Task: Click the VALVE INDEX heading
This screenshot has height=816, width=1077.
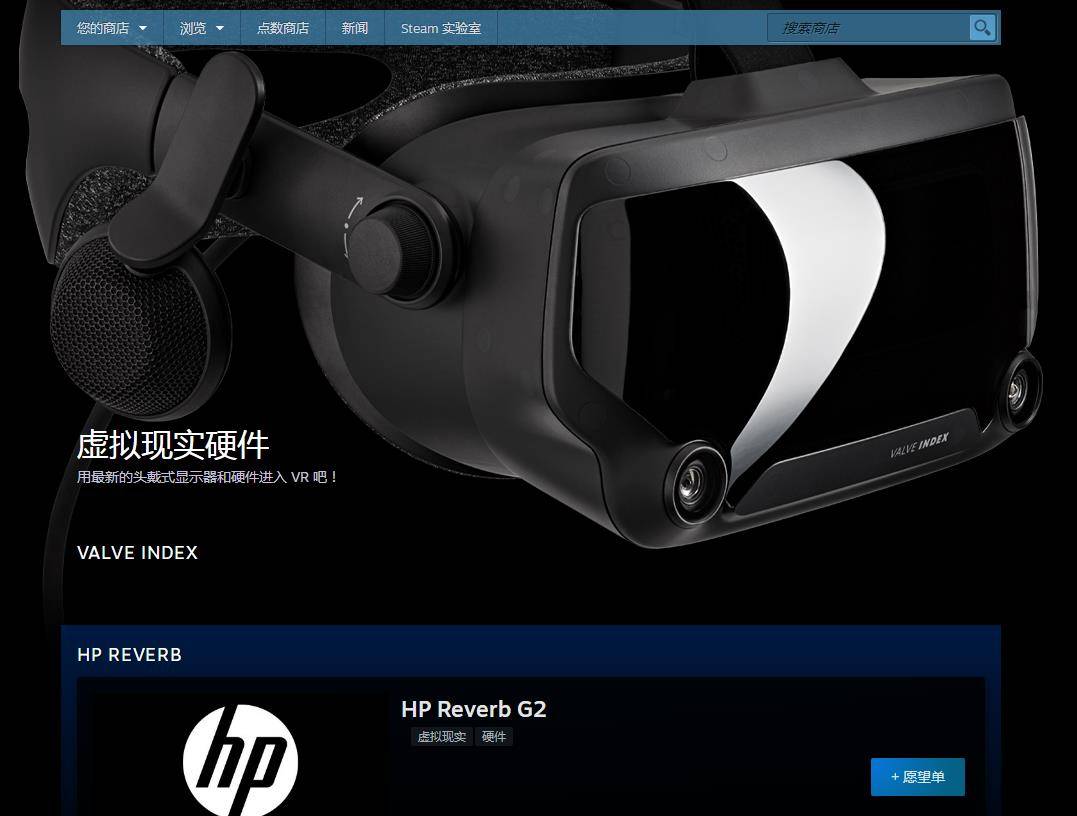Action: [x=137, y=552]
